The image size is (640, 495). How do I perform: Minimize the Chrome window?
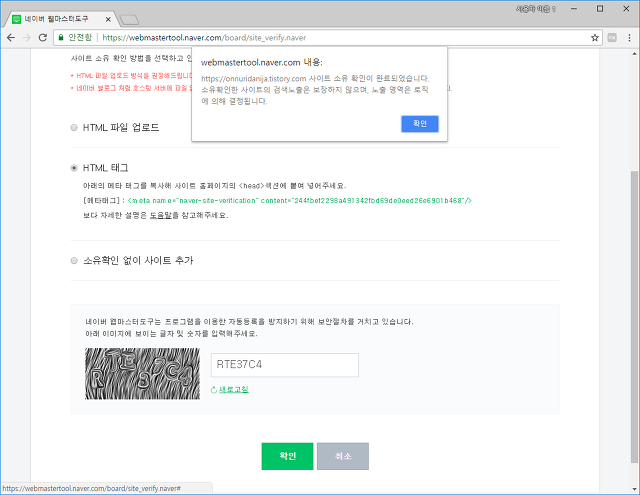(x=574, y=9)
